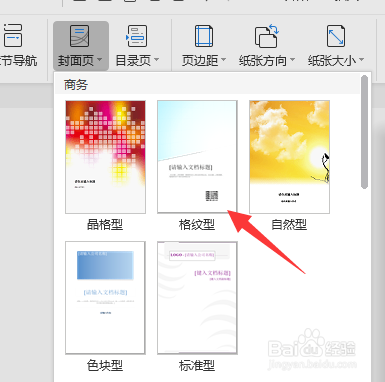This screenshot has height=382, width=385.
Task: Expand the 目录页 dropdown arrow
Action: click(x=156, y=60)
